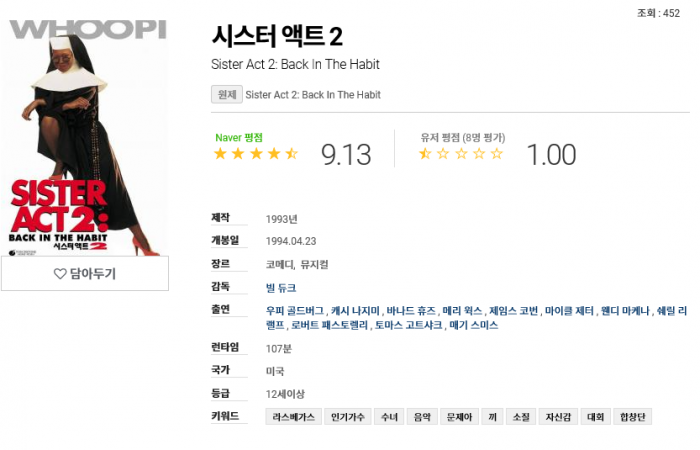Select the 합창단 keyword tag
This screenshot has width=700, height=450.
coord(633,417)
